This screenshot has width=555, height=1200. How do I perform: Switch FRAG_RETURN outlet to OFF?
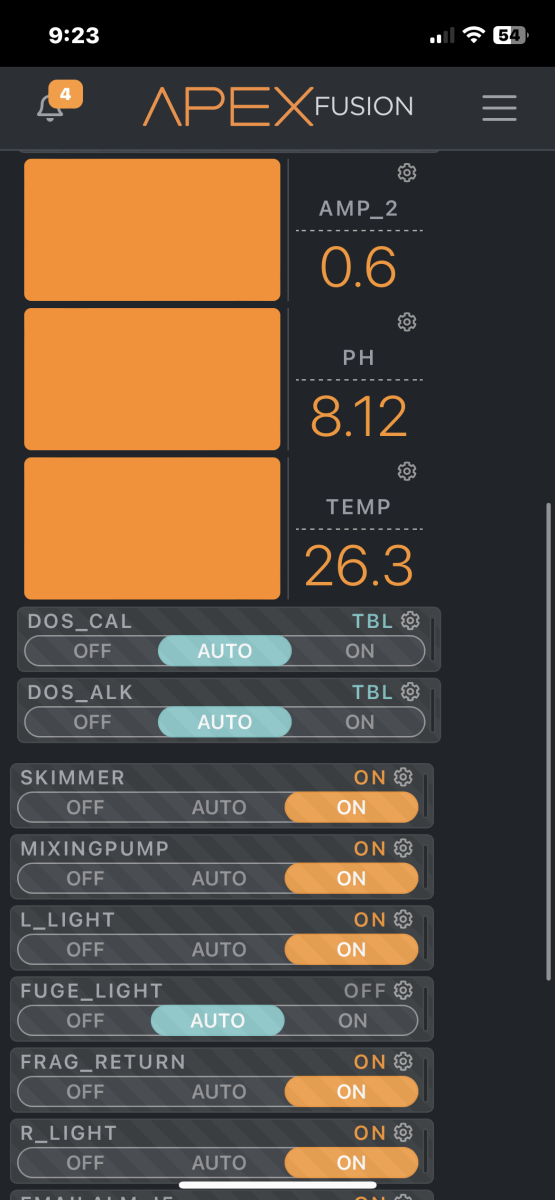tap(85, 1092)
